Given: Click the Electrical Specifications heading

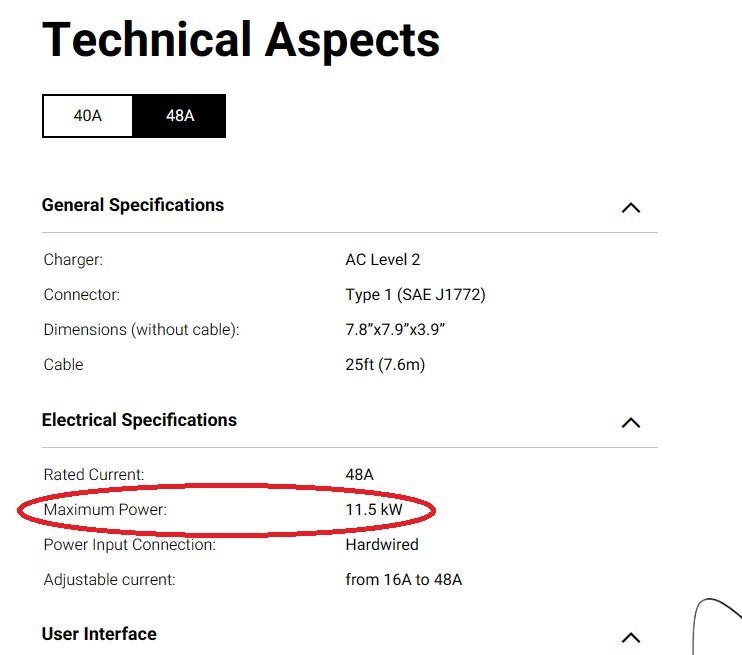Looking at the screenshot, I should [139, 420].
